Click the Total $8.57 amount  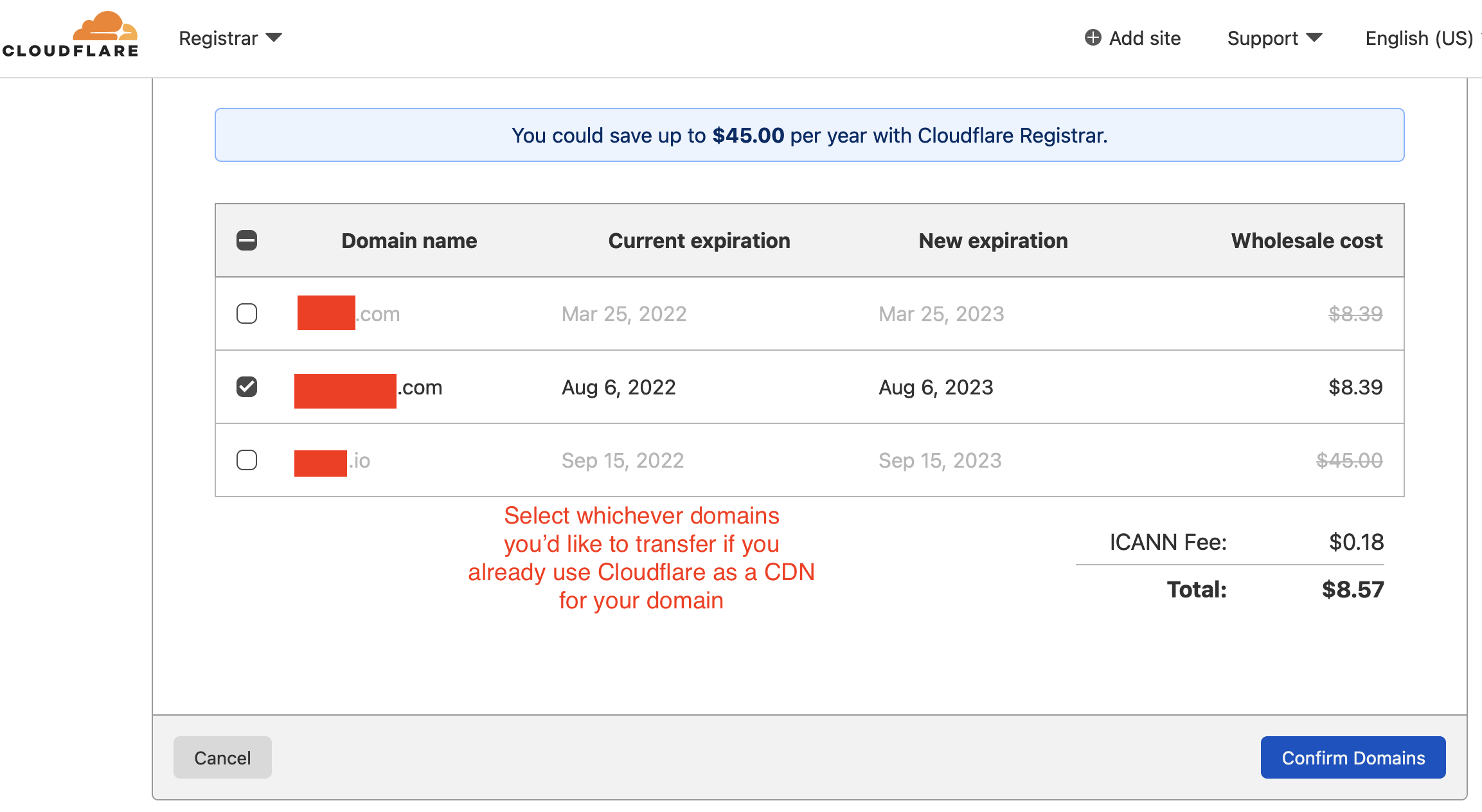pyautogui.click(x=1353, y=590)
